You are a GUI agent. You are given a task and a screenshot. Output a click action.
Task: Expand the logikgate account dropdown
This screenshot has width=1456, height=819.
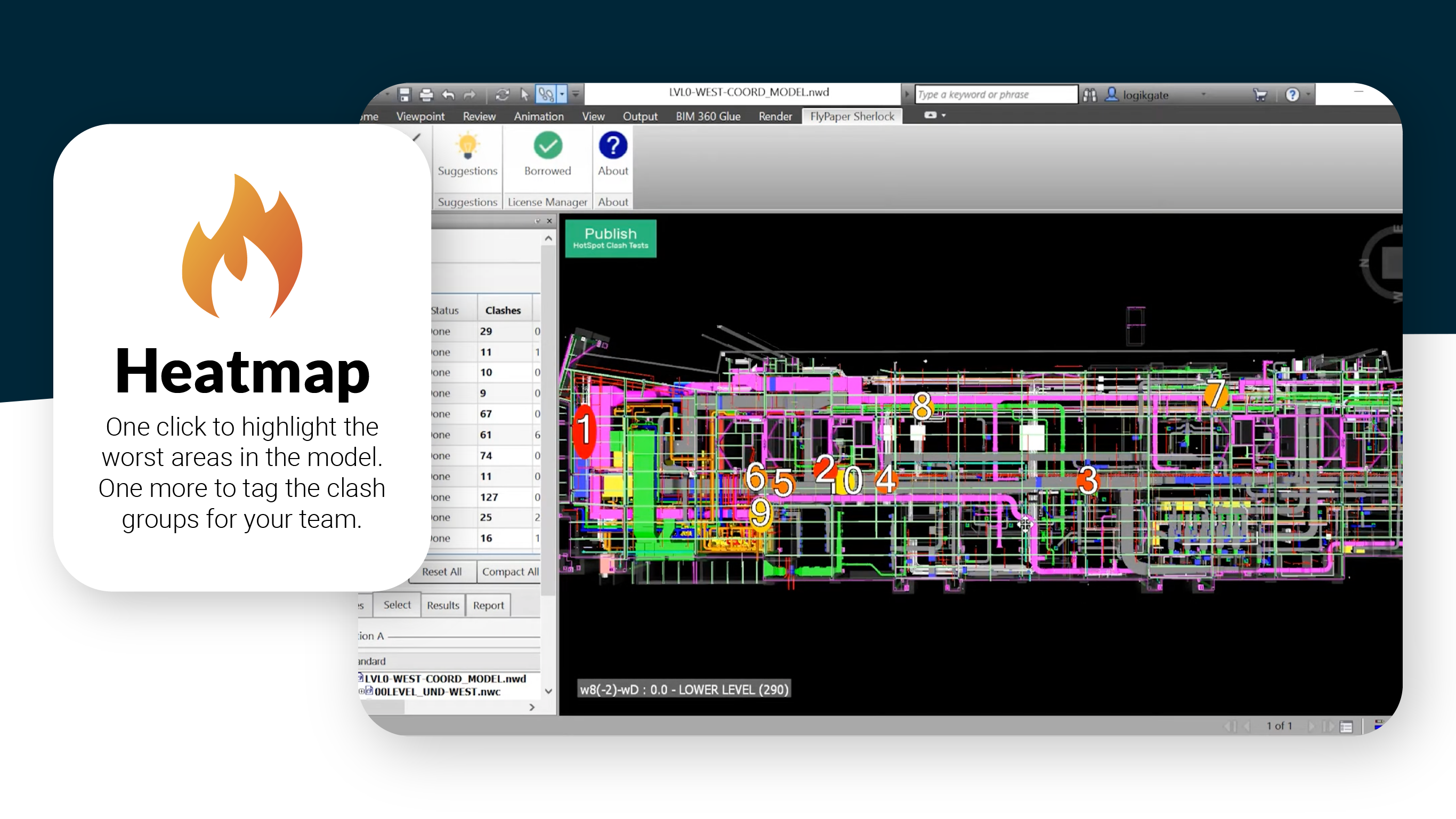(1203, 95)
